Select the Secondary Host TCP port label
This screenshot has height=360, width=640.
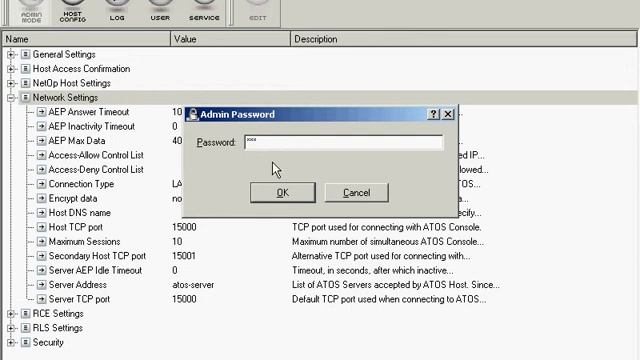[97, 256]
